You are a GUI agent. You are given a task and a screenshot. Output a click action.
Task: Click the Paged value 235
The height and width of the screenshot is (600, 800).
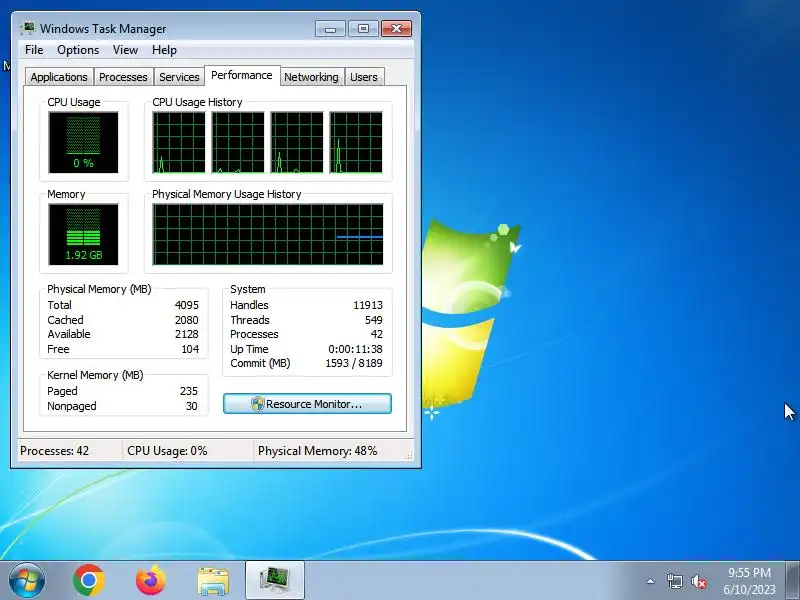click(x=189, y=391)
